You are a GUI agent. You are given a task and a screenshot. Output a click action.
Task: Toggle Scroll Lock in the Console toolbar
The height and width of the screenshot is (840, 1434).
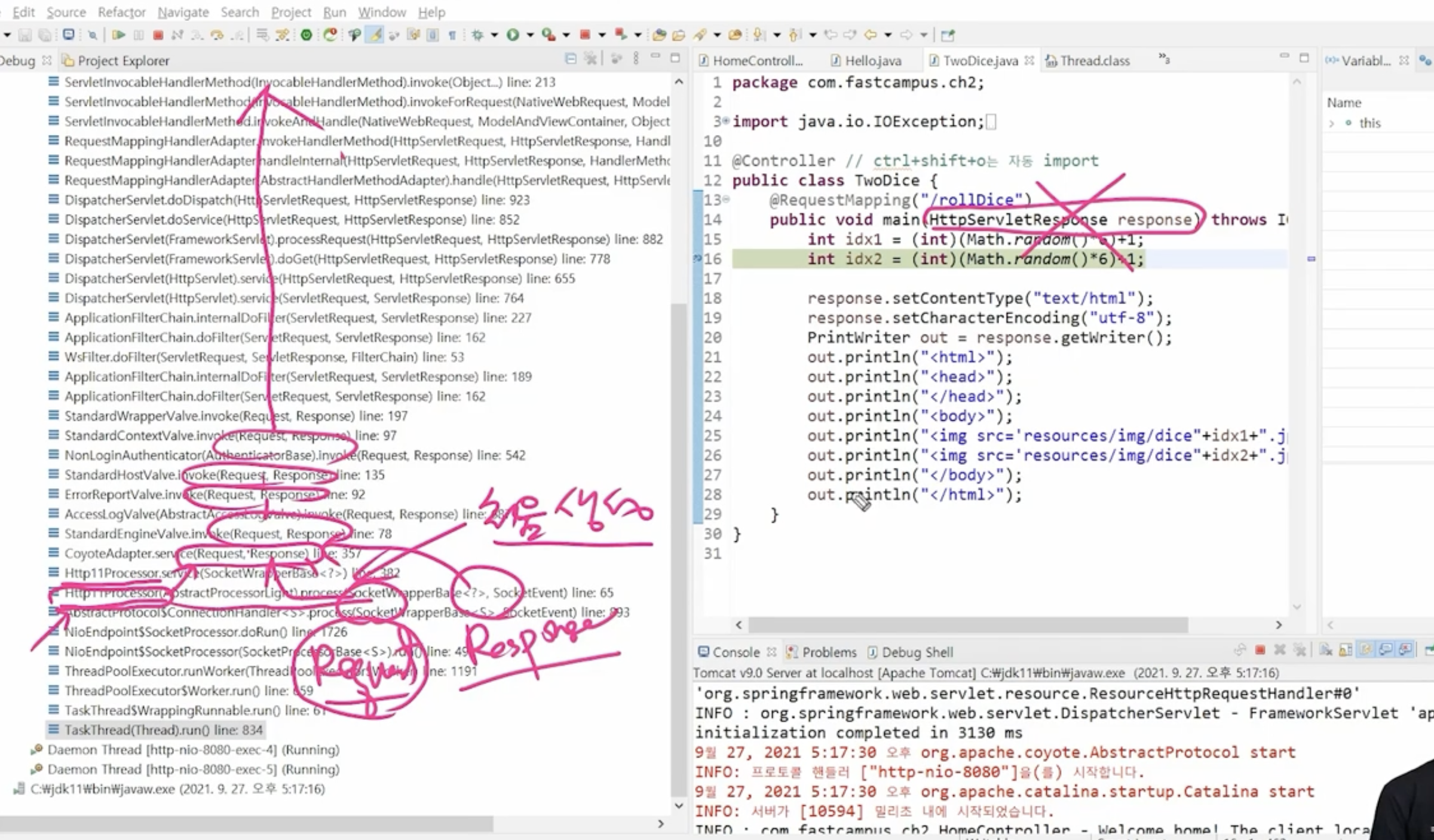pyautogui.click(x=1346, y=651)
